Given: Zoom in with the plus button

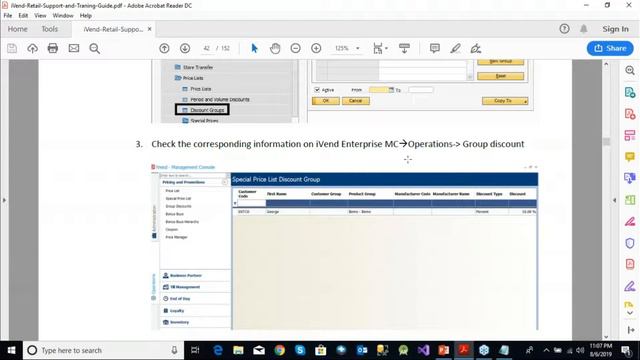Looking at the screenshot, I should click(316, 48).
